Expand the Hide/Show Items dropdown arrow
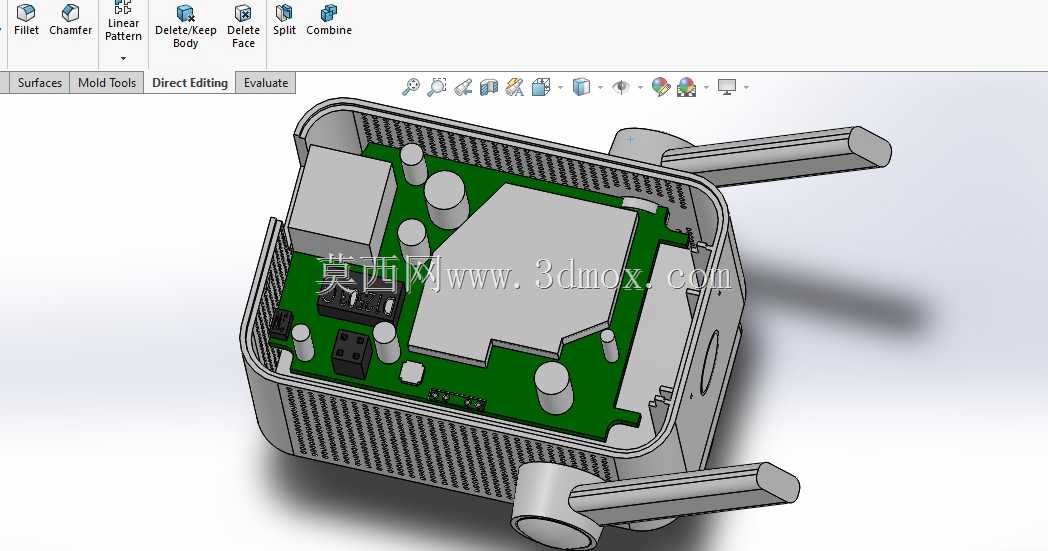The height and width of the screenshot is (551, 1048). tap(640, 87)
